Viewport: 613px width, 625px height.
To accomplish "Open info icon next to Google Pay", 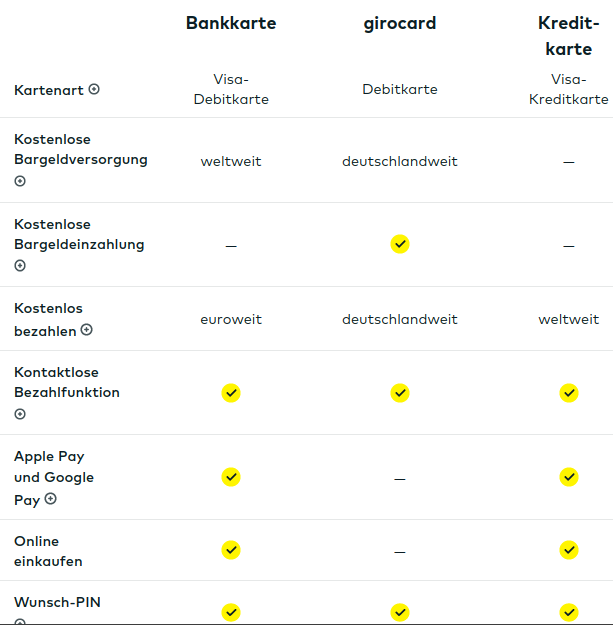I will click(51, 498).
